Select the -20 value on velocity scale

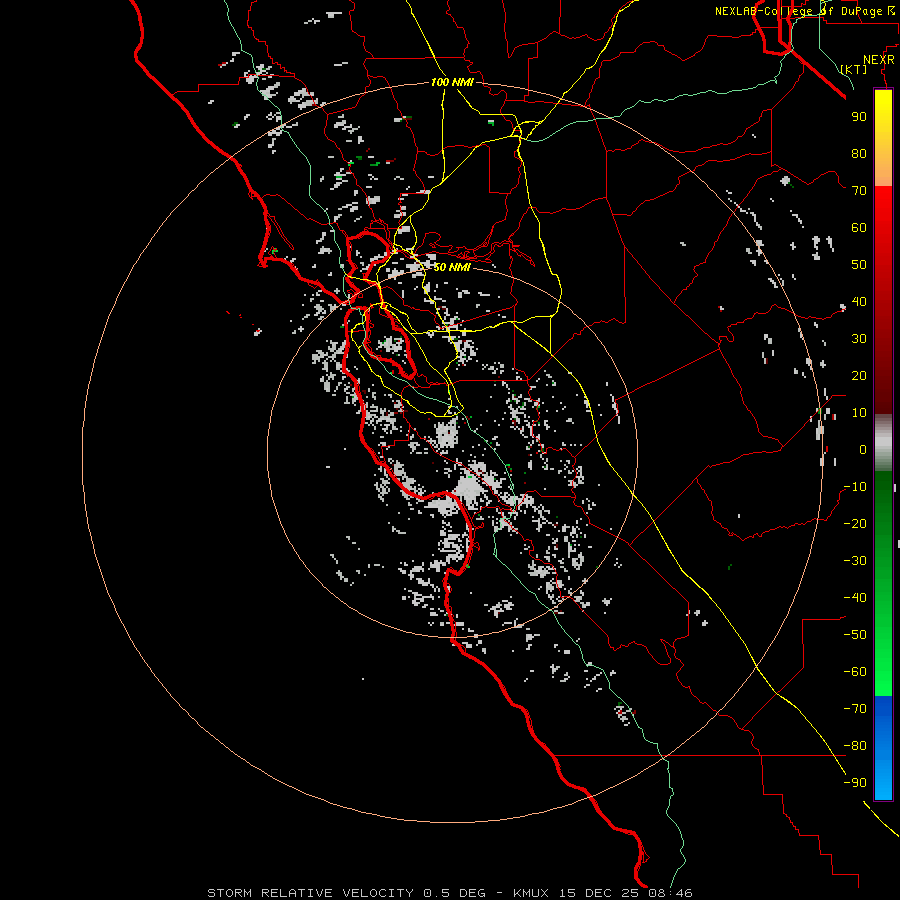(x=855, y=523)
